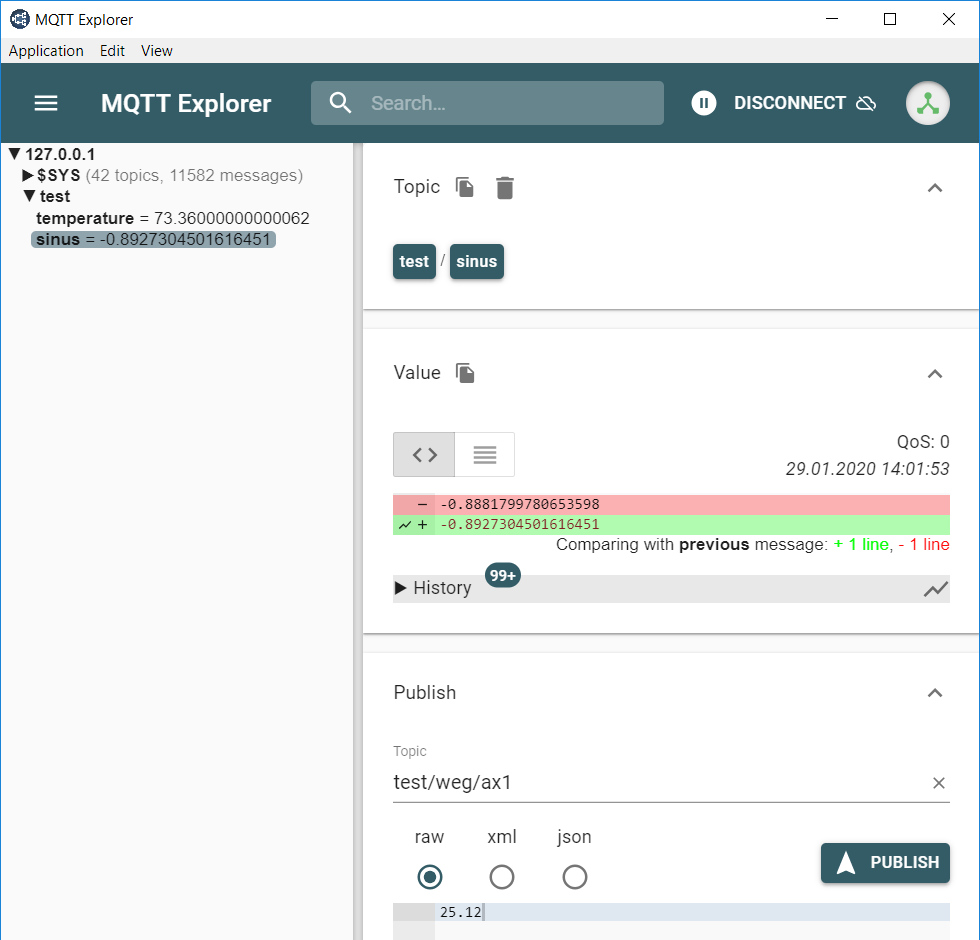The image size is (980, 940).
Task: Click the added value -0.8927304501616451 line
Action: (x=671, y=524)
